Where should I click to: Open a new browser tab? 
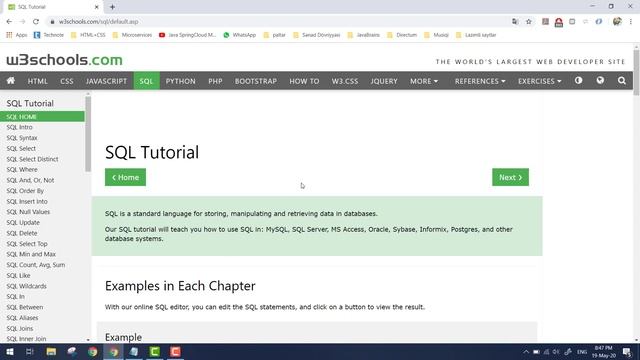click(x=112, y=7)
